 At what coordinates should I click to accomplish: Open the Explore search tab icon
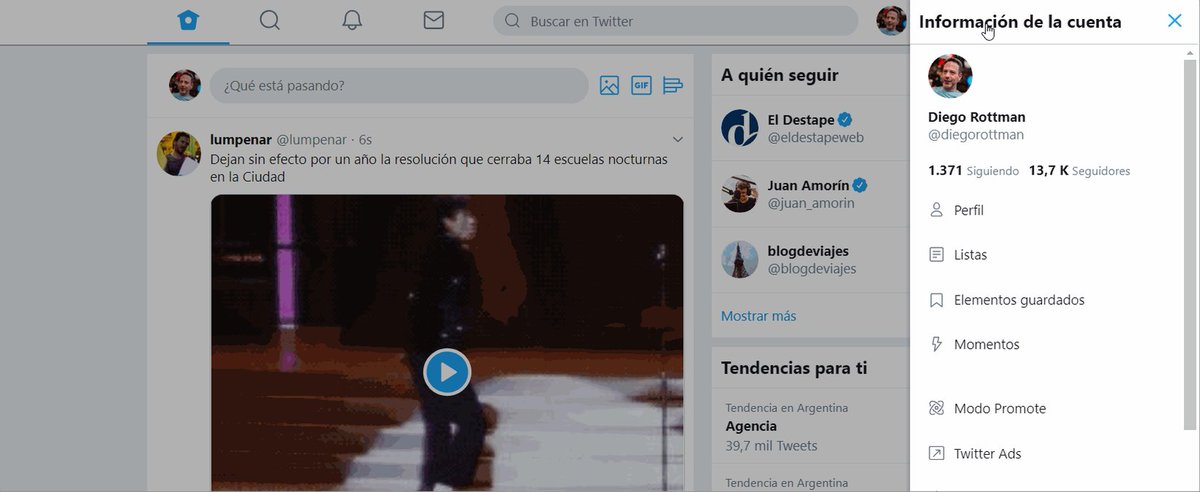(x=270, y=21)
